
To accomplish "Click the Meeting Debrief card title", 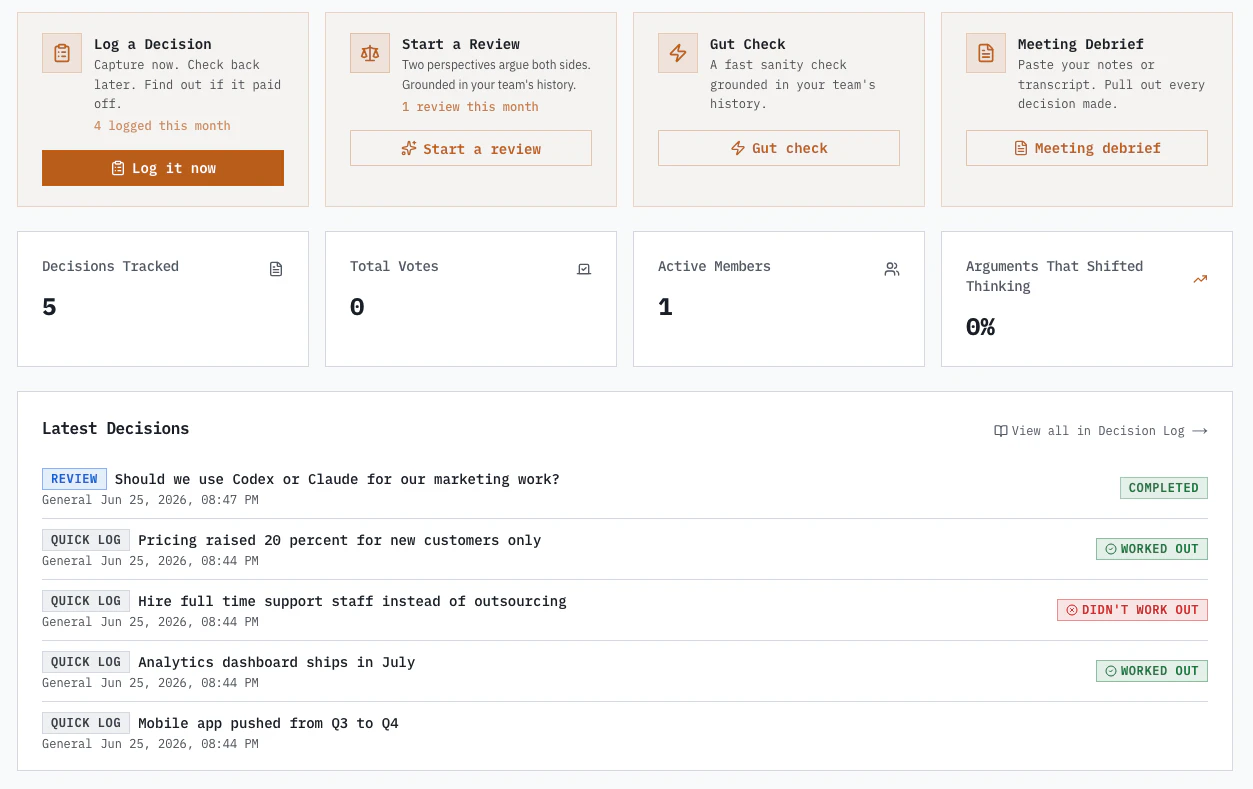I will coord(1081,44).
